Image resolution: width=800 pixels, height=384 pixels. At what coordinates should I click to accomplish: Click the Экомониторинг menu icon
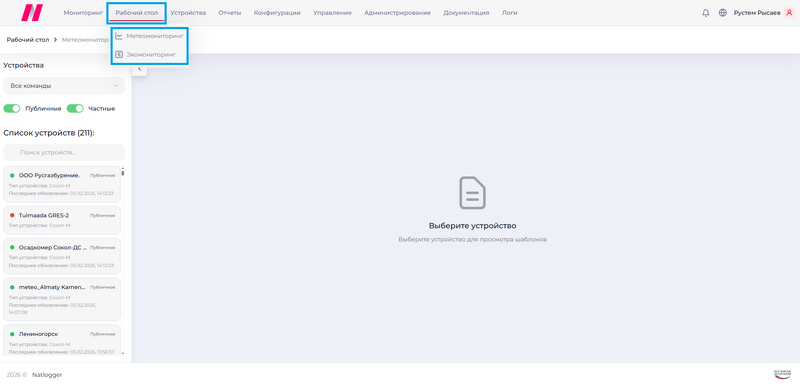point(119,54)
